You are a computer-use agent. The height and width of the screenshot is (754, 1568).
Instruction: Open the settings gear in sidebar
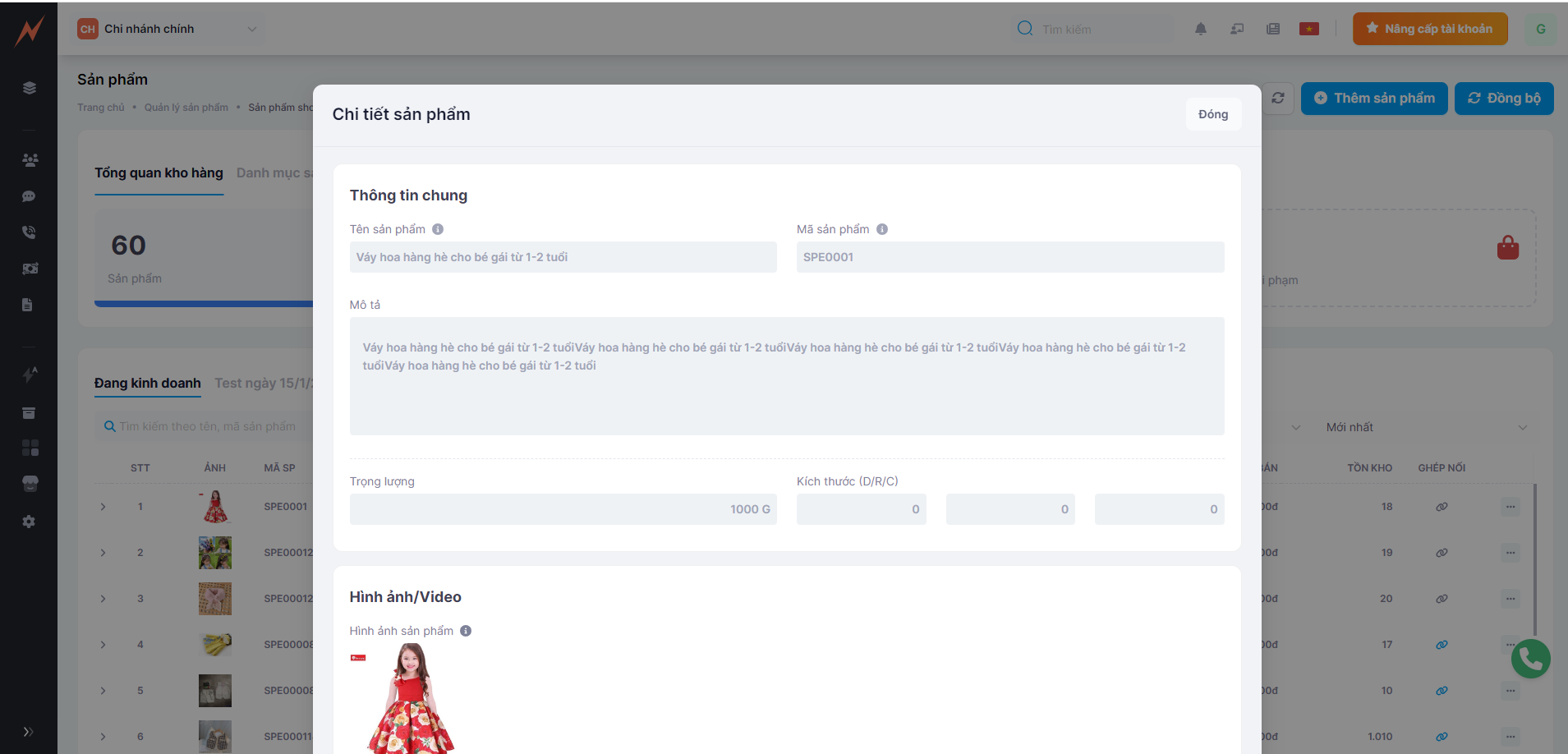29,522
